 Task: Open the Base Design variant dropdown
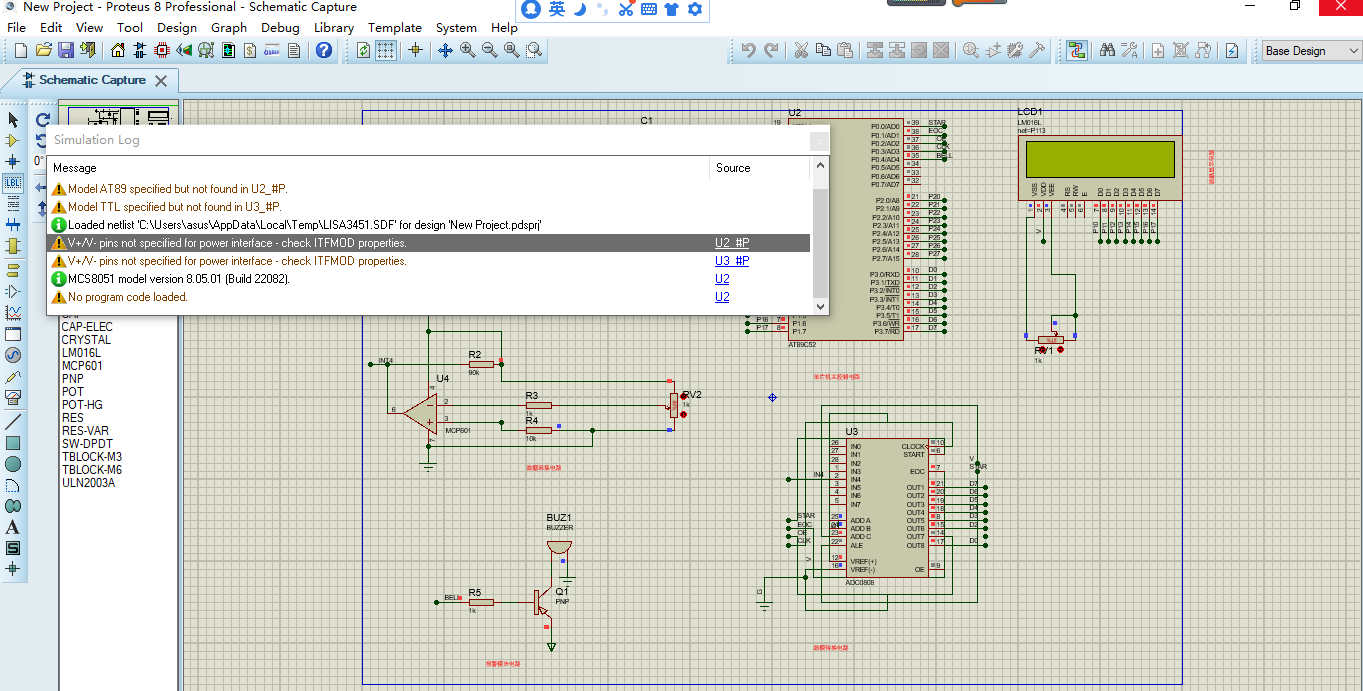click(x=1311, y=50)
